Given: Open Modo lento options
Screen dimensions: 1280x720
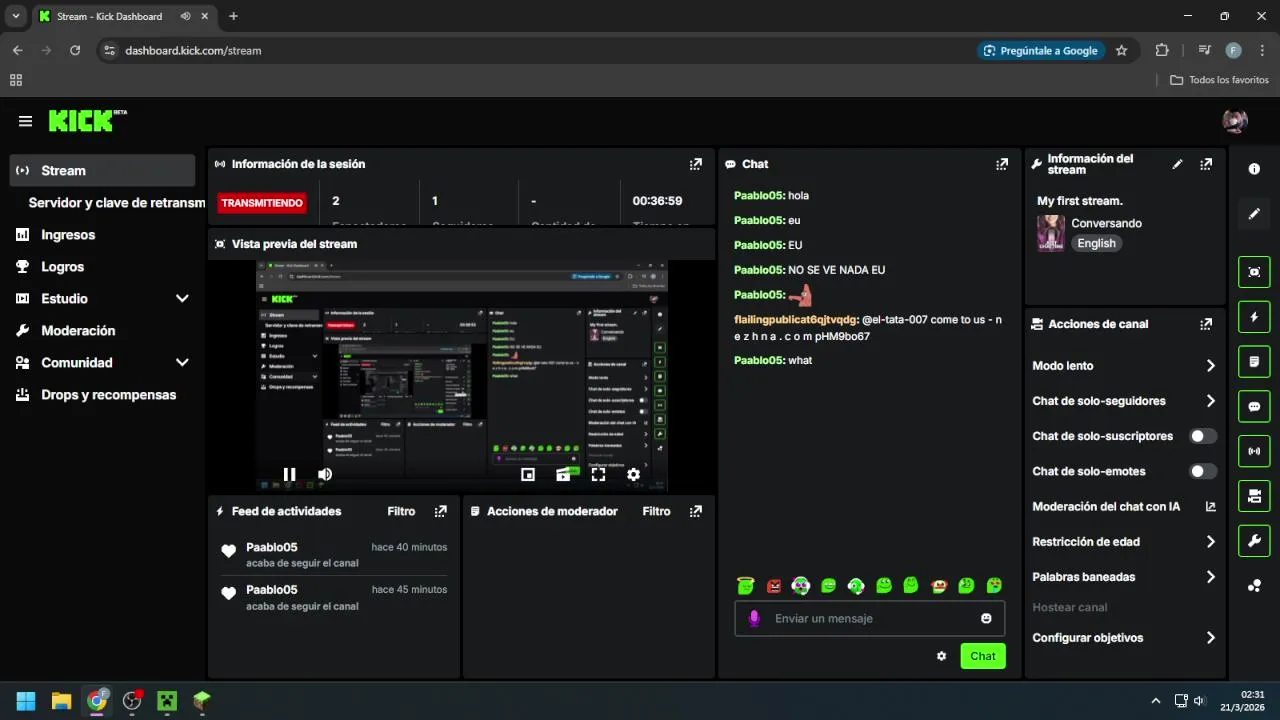Looking at the screenshot, I should tap(1124, 366).
